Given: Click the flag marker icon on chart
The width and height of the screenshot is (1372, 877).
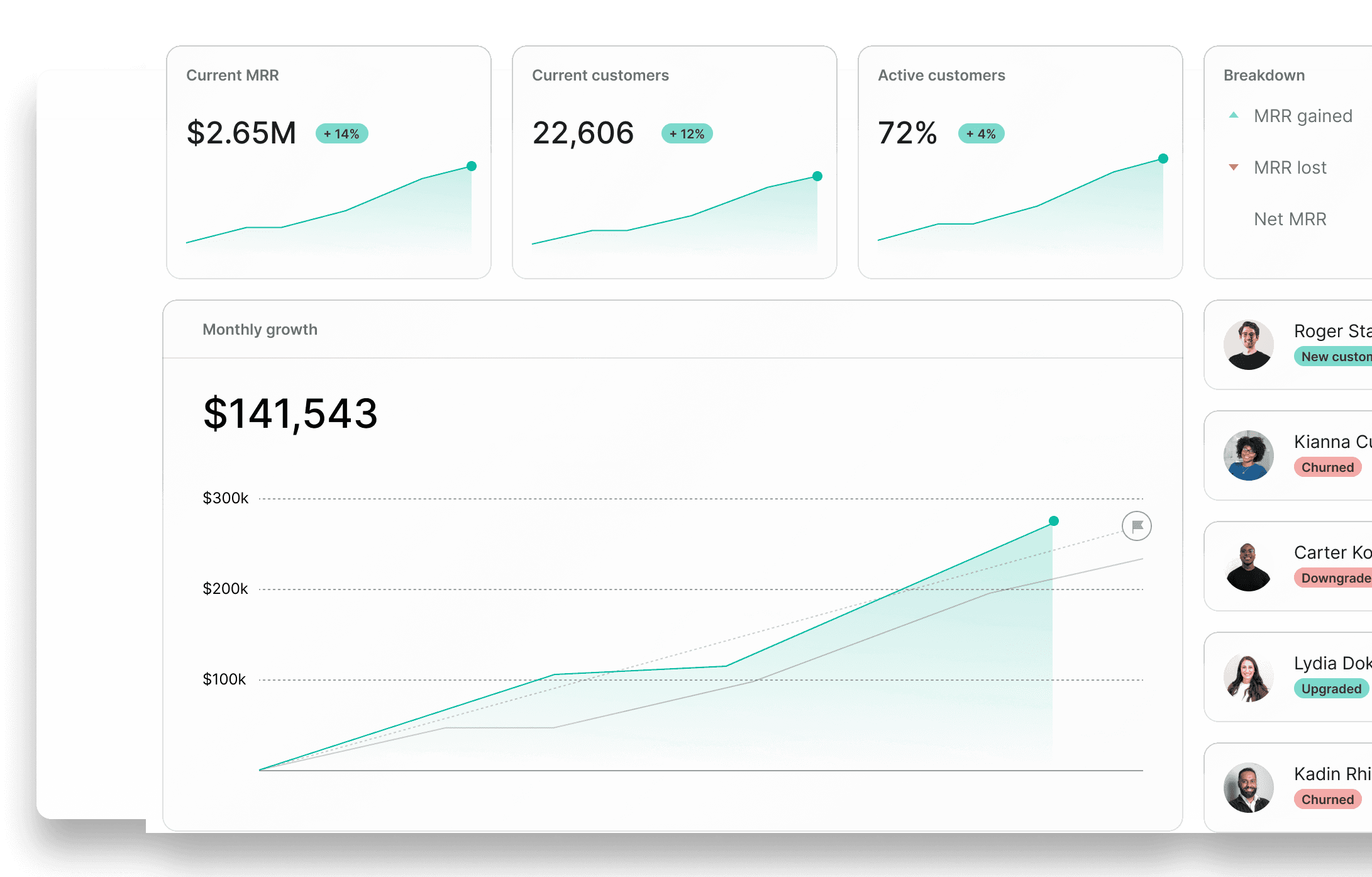Looking at the screenshot, I should (1136, 527).
